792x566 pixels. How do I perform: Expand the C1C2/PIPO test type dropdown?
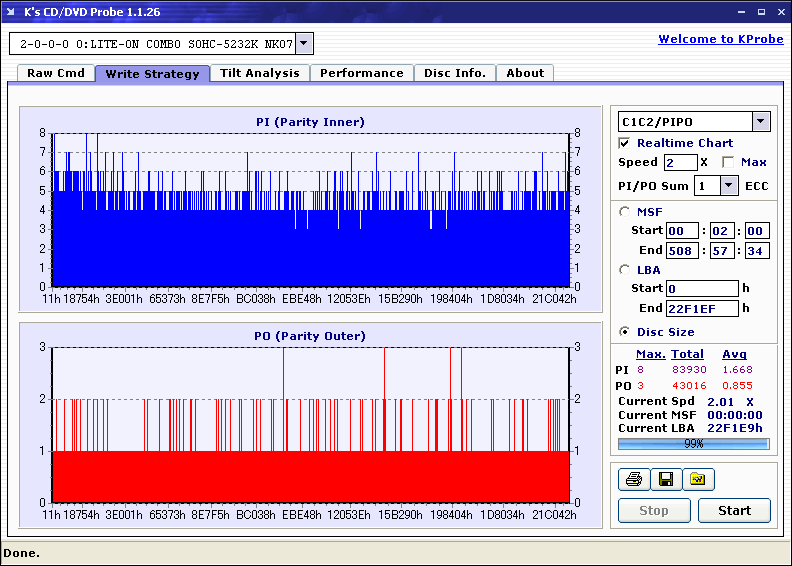[x=760, y=122]
